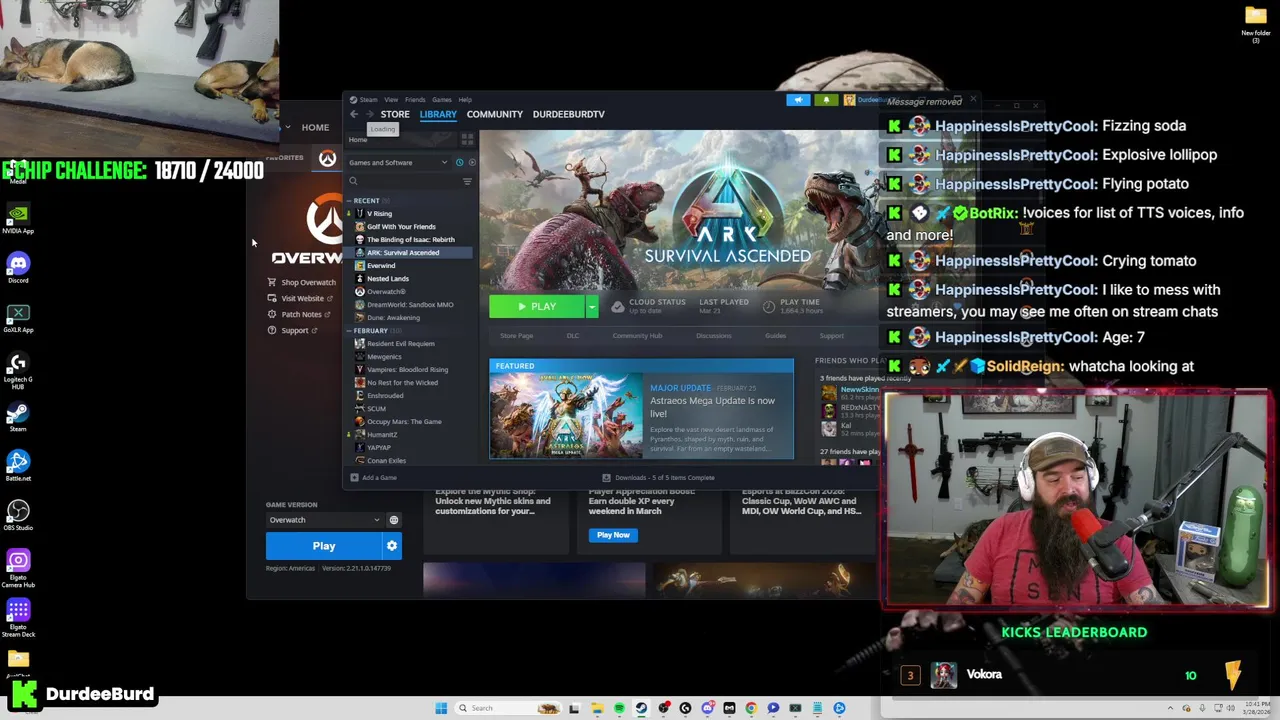This screenshot has height=720, width=1280.
Task: Click the library recent-activity clock icon
Action: coord(460,162)
